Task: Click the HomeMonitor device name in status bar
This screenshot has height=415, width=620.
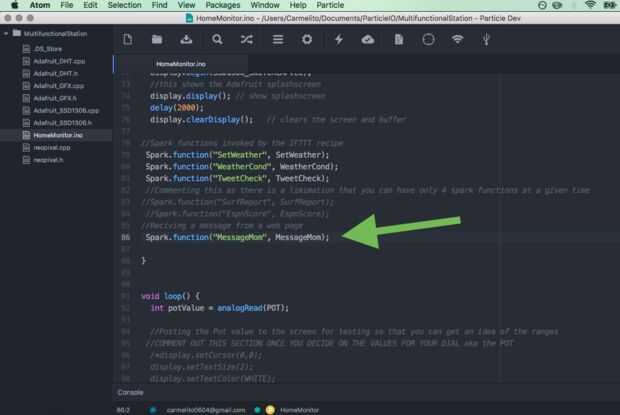Action: point(299,410)
